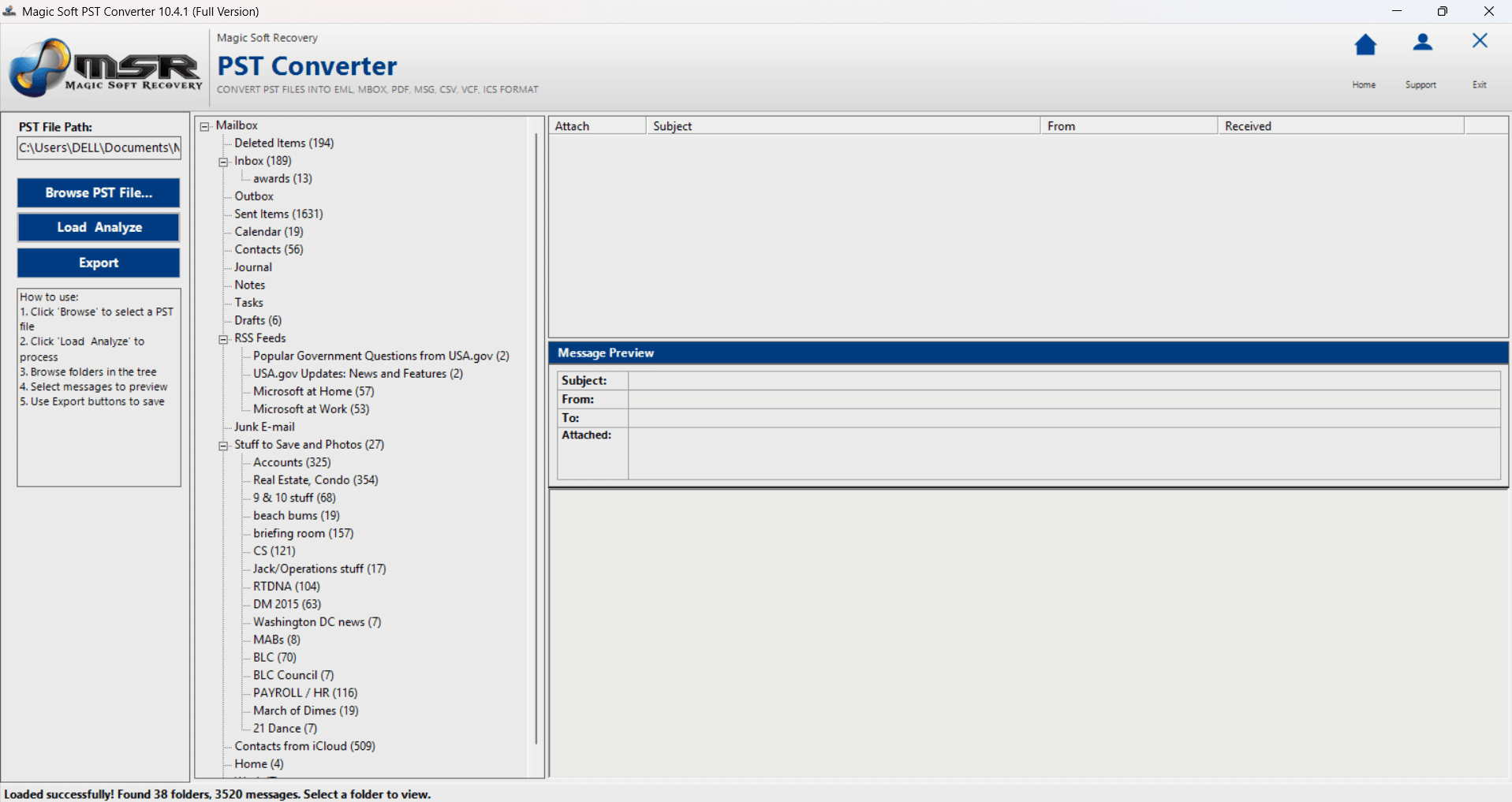Screen dimensions: 1512x802
Task: Select Microsoft at Work (53) feed
Action: pyautogui.click(x=312, y=409)
